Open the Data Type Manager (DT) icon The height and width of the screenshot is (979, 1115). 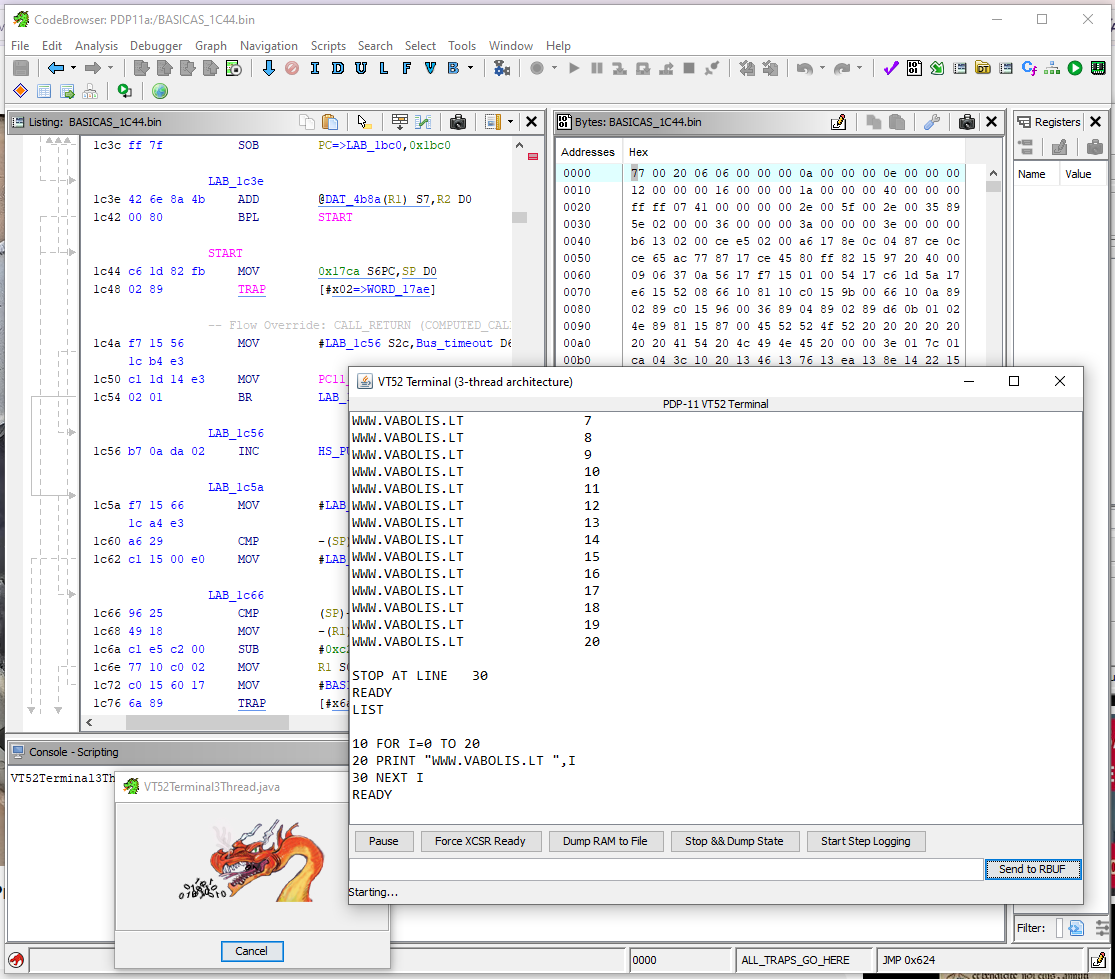[x=983, y=68]
